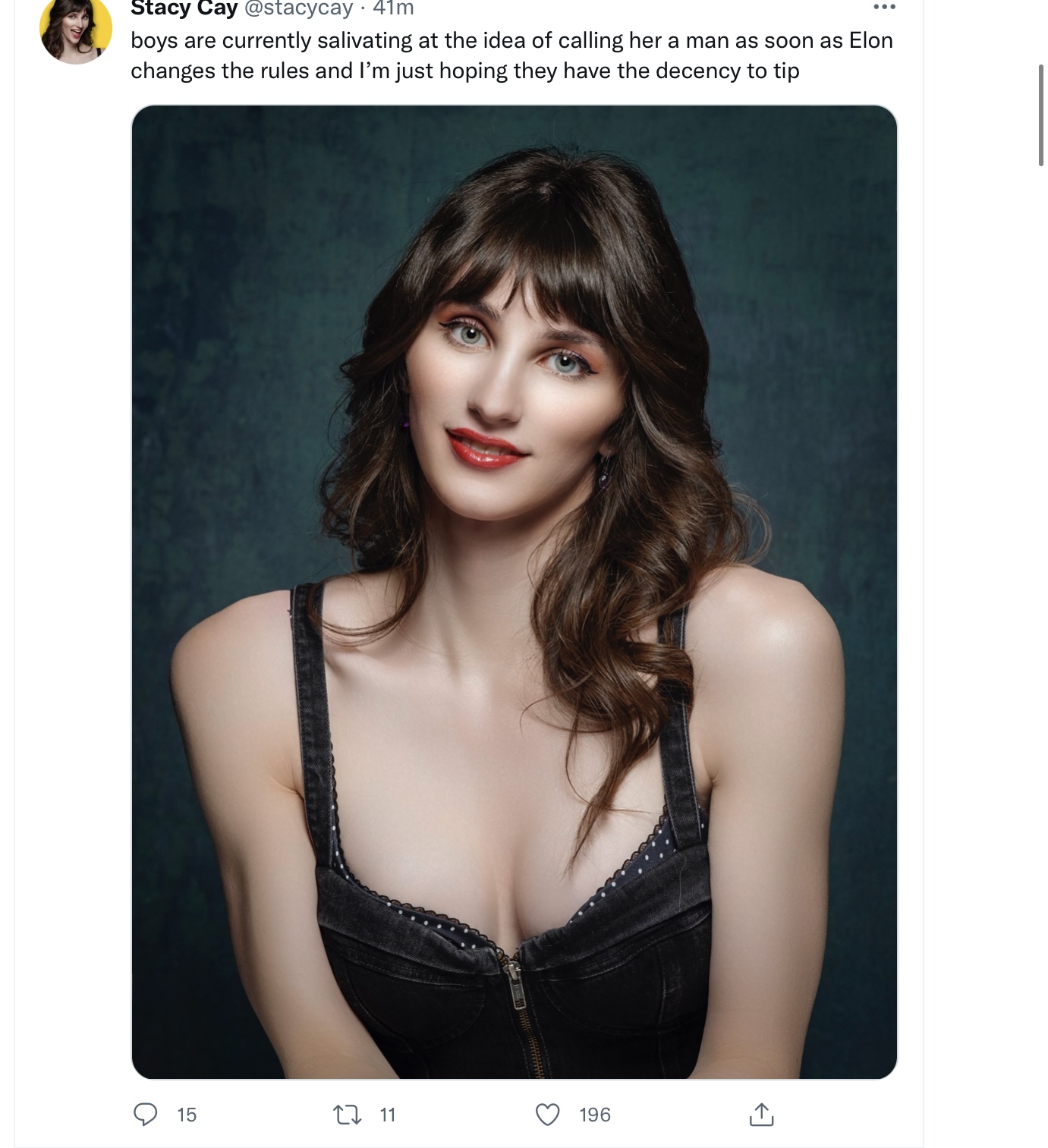The width and height of the screenshot is (1048, 1148).
Task: Click the red lips in the portrait photo
Action: [486, 448]
